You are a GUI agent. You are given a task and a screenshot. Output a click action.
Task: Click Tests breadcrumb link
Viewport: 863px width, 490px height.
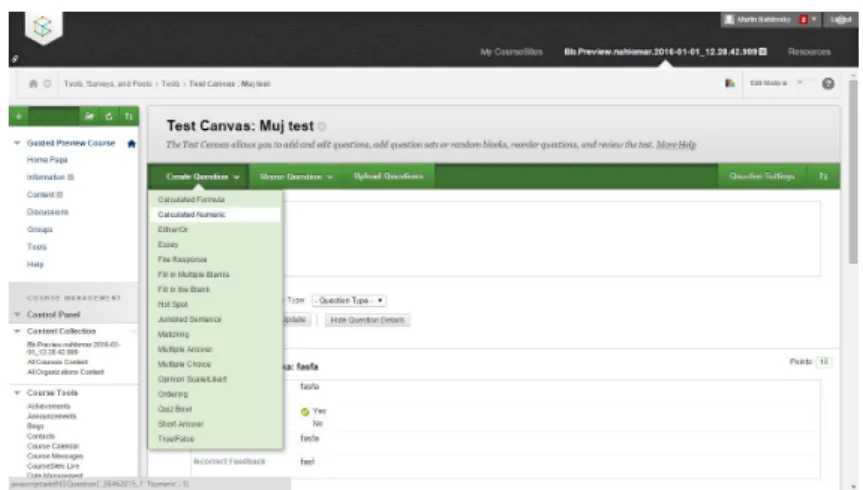pyautogui.click(x=170, y=84)
